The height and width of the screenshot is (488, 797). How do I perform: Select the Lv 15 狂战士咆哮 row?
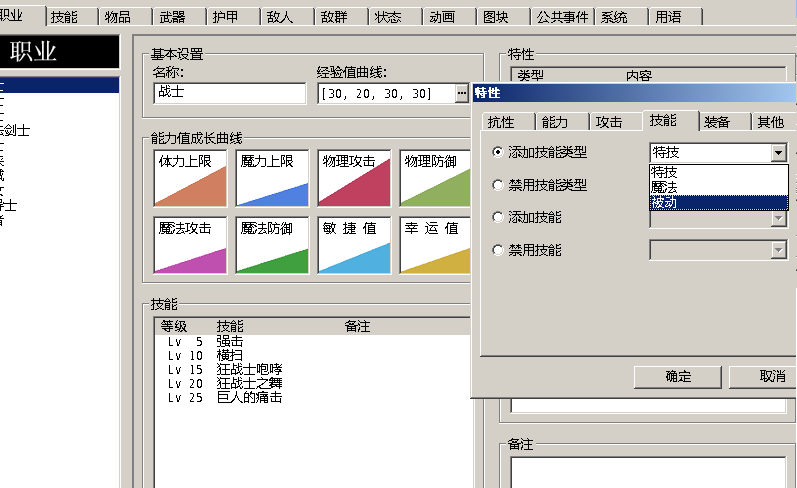[313, 369]
